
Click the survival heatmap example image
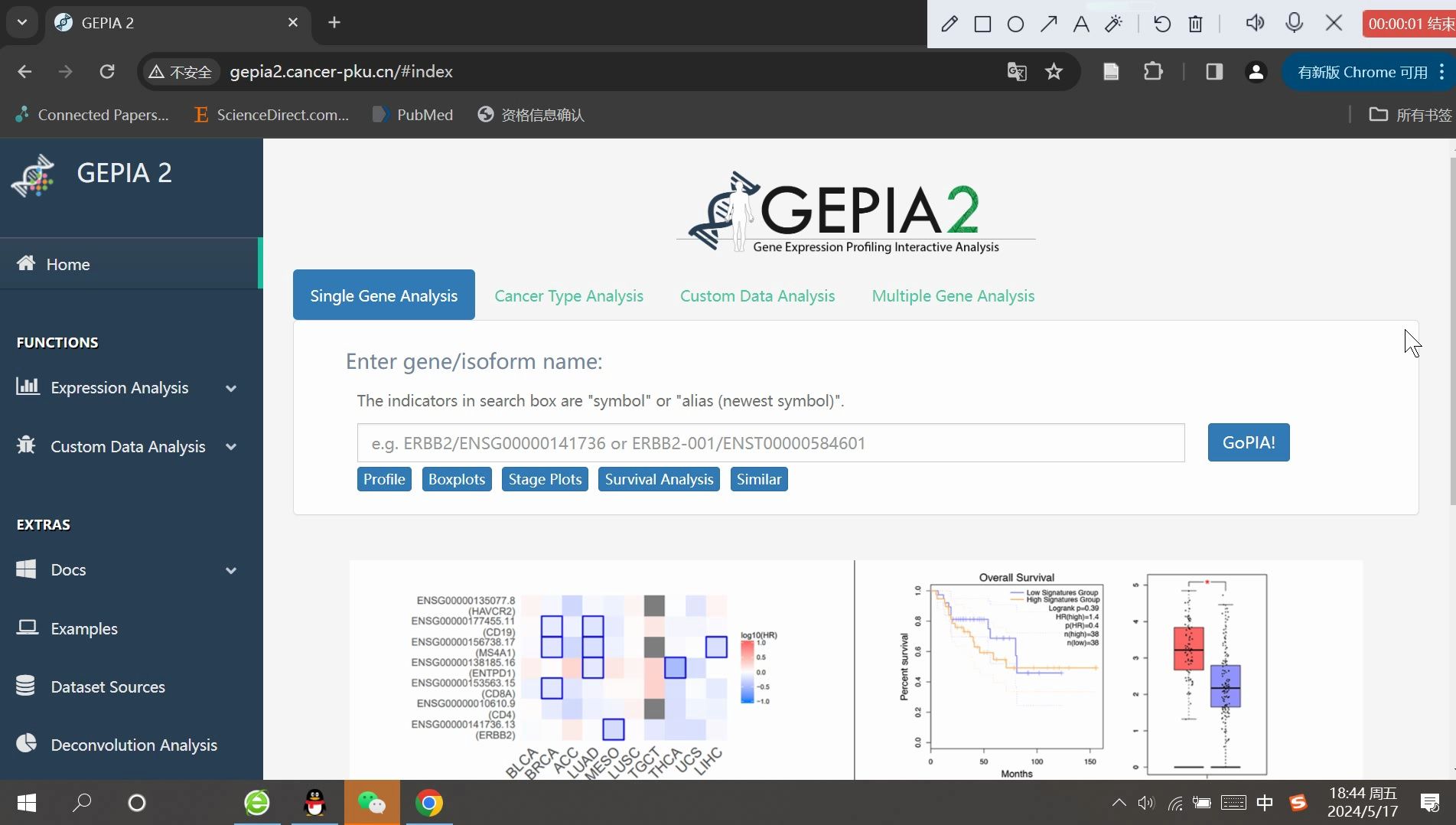601,670
